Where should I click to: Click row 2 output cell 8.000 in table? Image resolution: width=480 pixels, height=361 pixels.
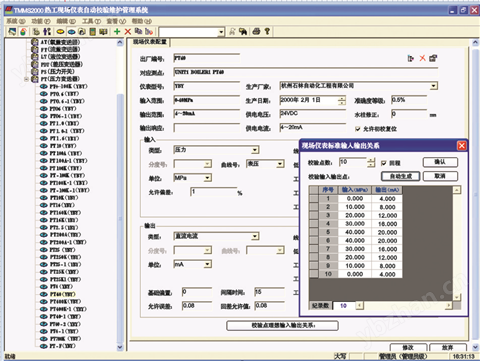[x=387, y=207]
